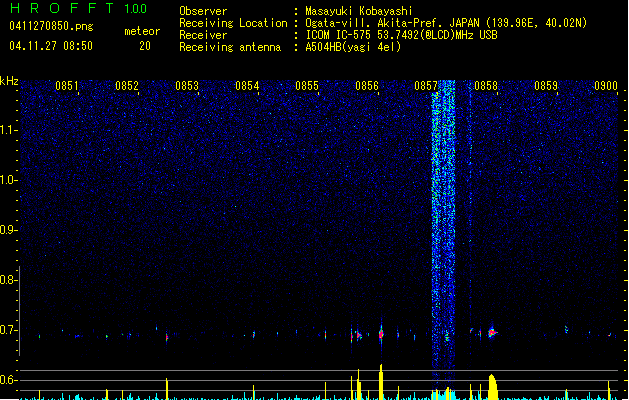Click the tallest yellow peak after 0856
Screen dimensions: 629x400
point(381,382)
